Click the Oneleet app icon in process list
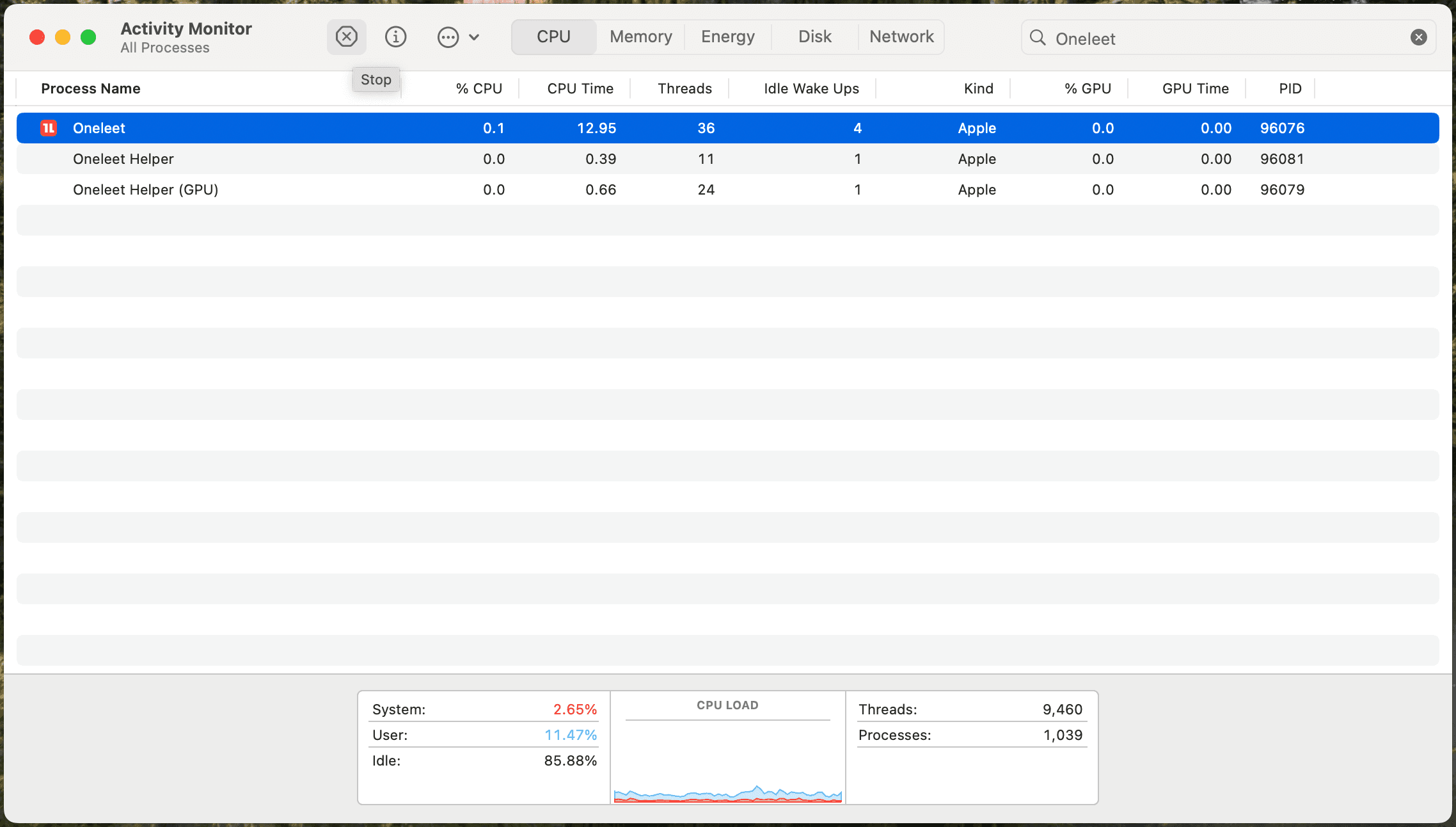 pos(48,127)
